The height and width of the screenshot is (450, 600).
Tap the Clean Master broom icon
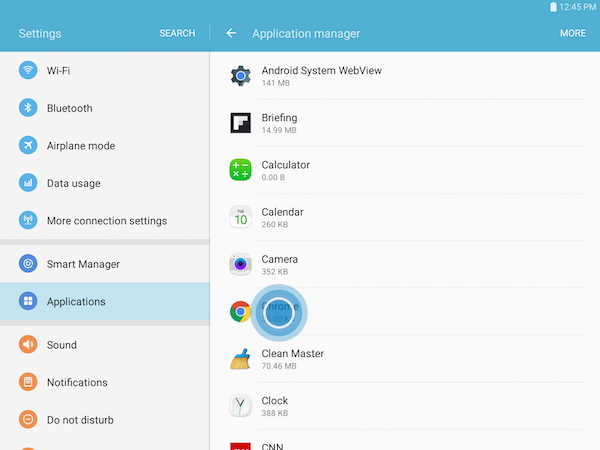click(x=240, y=359)
